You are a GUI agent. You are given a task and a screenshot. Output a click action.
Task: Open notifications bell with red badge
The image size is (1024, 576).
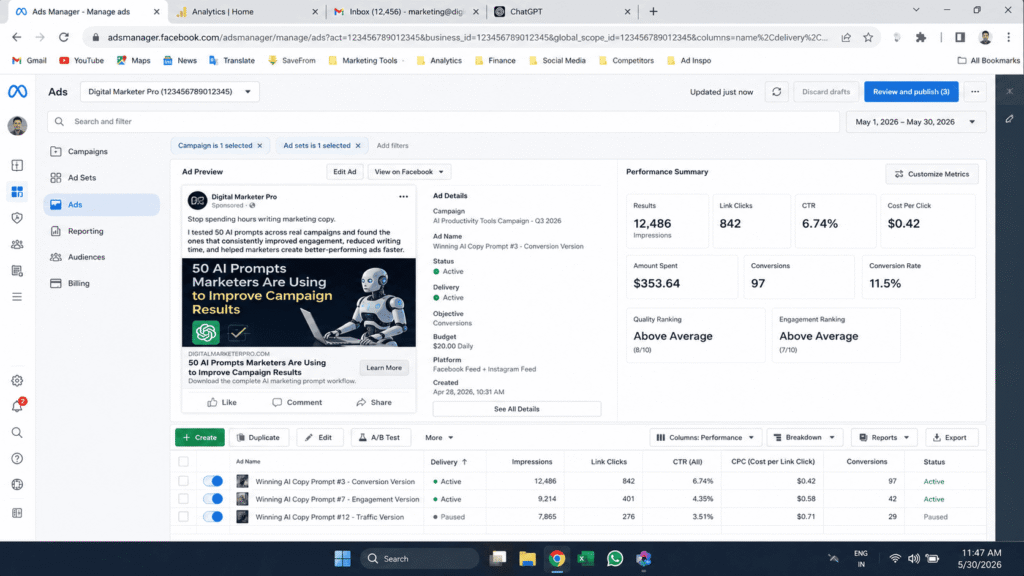[18, 406]
